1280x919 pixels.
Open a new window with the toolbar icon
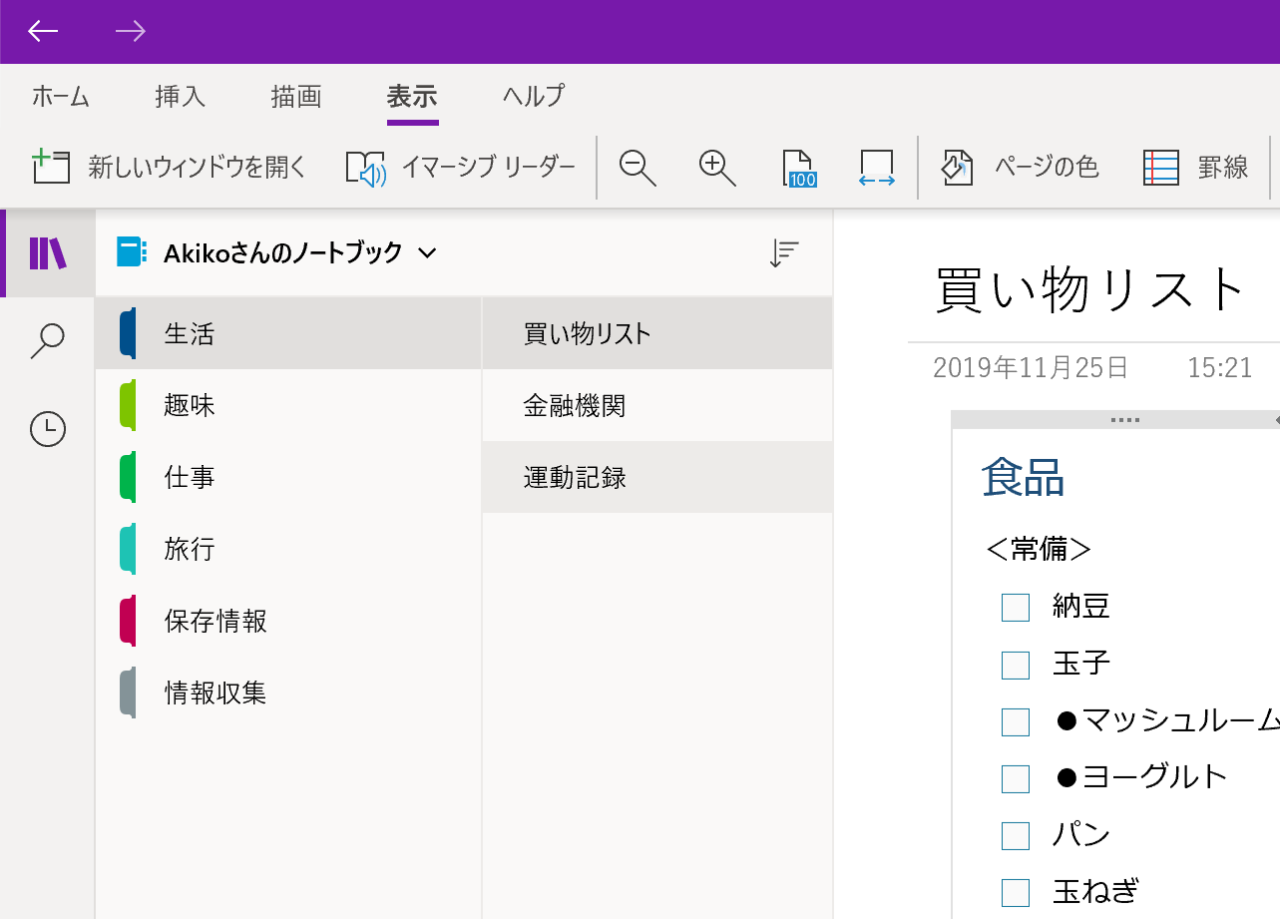click(x=52, y=167)
